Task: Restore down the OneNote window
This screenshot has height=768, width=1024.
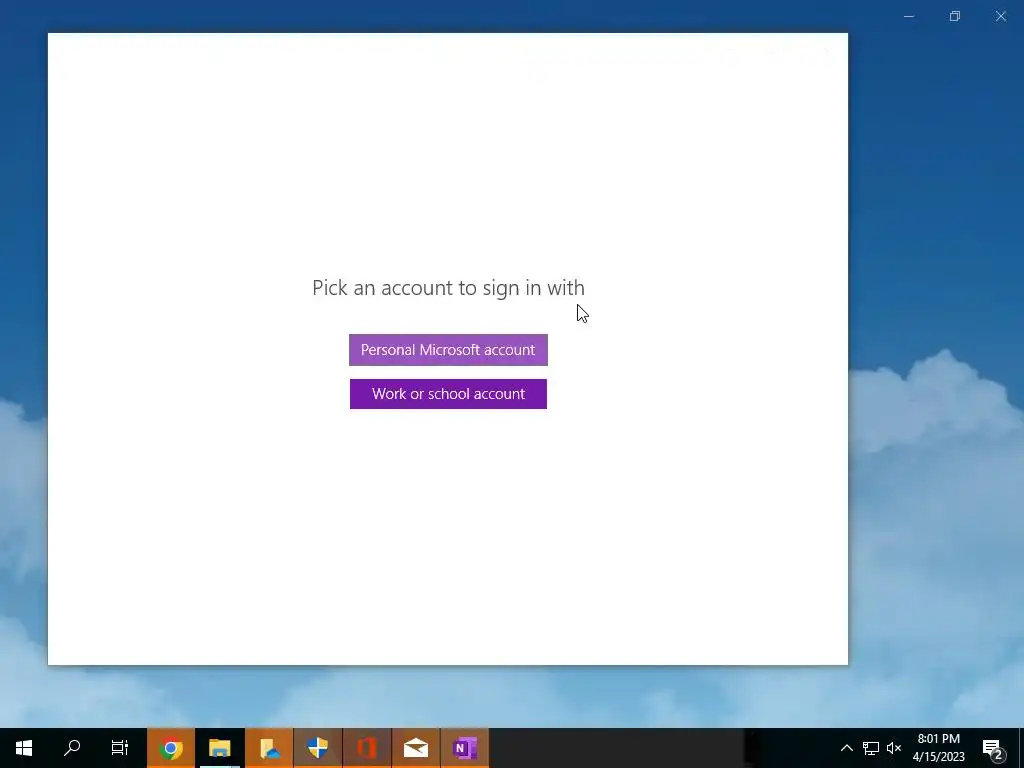Action: coord(955,16)
